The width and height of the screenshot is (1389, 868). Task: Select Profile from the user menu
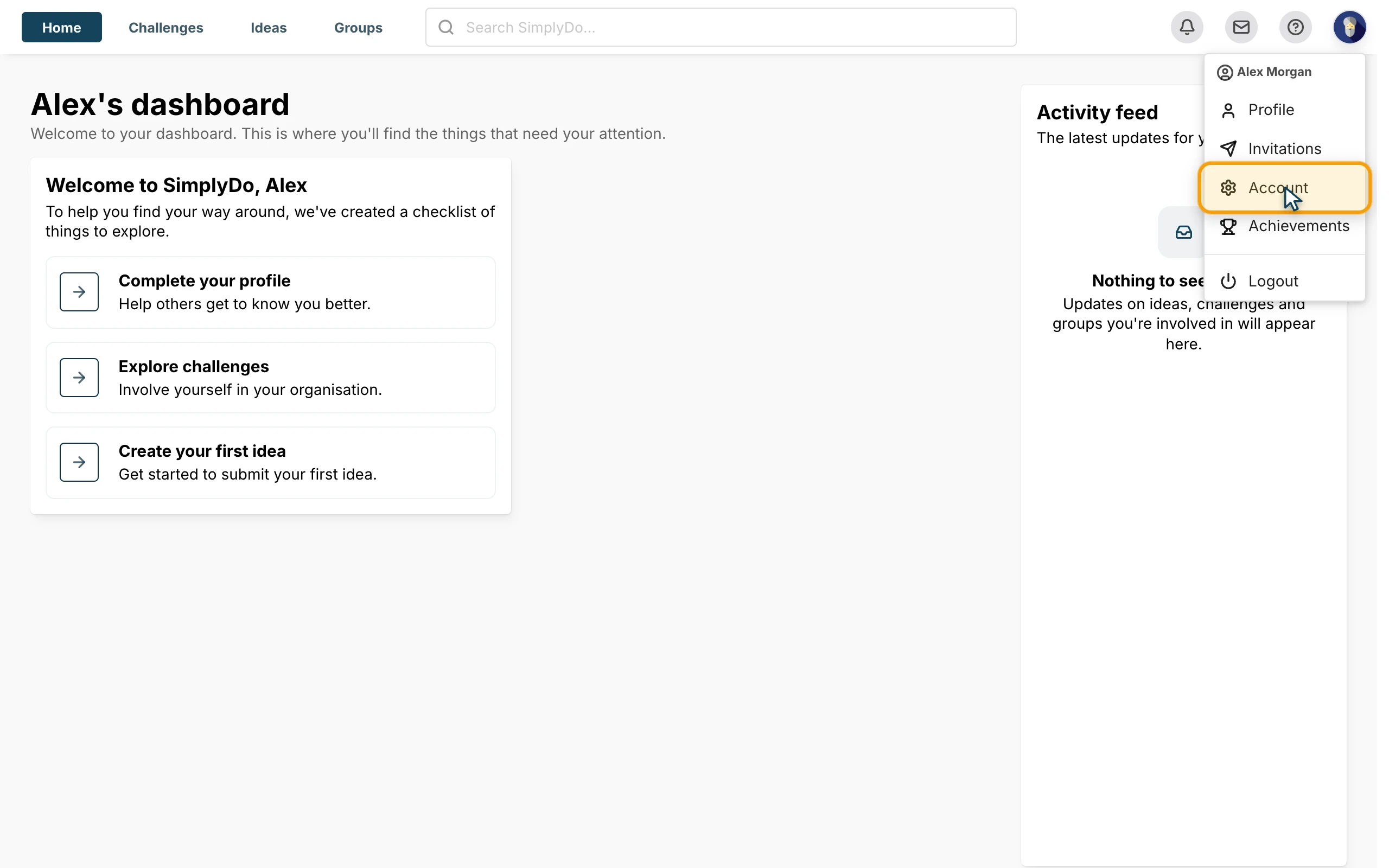click(1284, 110)
